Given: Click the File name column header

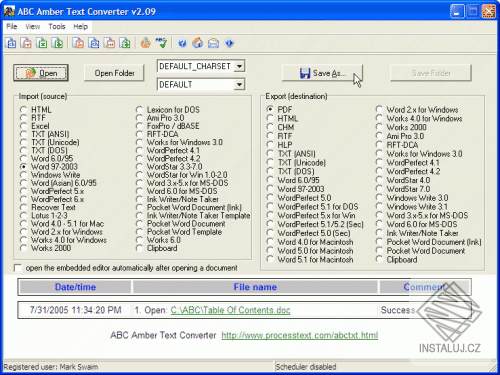Looking at the screenshot, I should pos(255,287).
